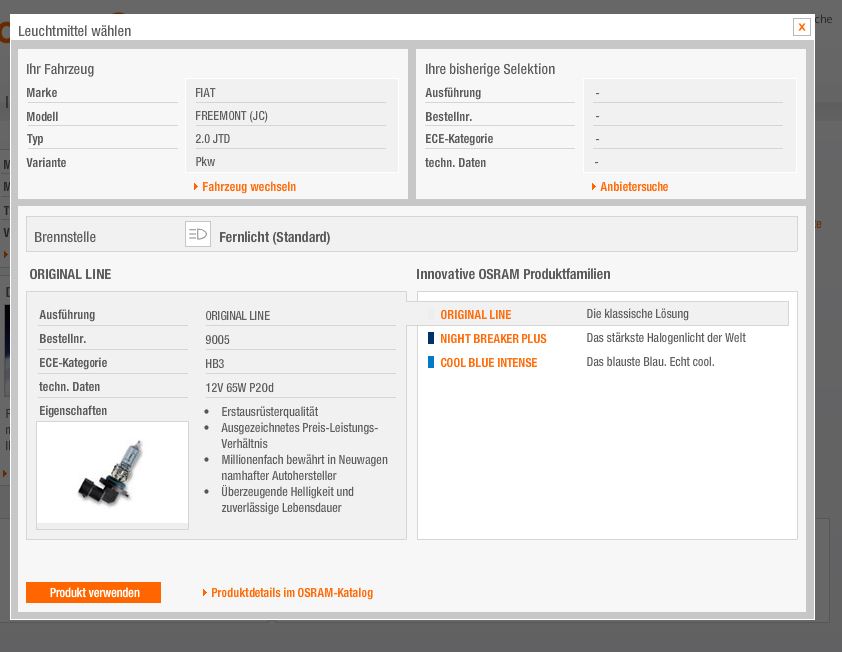
Task: Click the Brennstelle row label
Action: [x=65, y=237]
